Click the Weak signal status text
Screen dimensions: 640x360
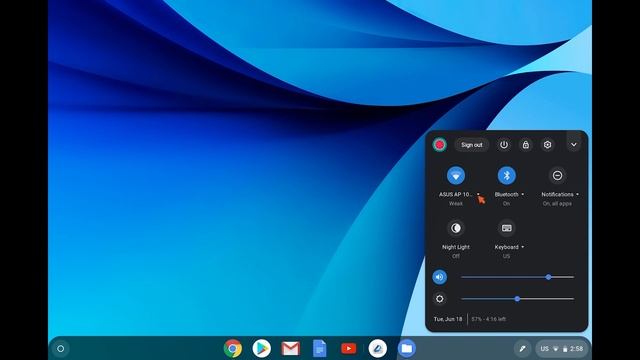456,204
